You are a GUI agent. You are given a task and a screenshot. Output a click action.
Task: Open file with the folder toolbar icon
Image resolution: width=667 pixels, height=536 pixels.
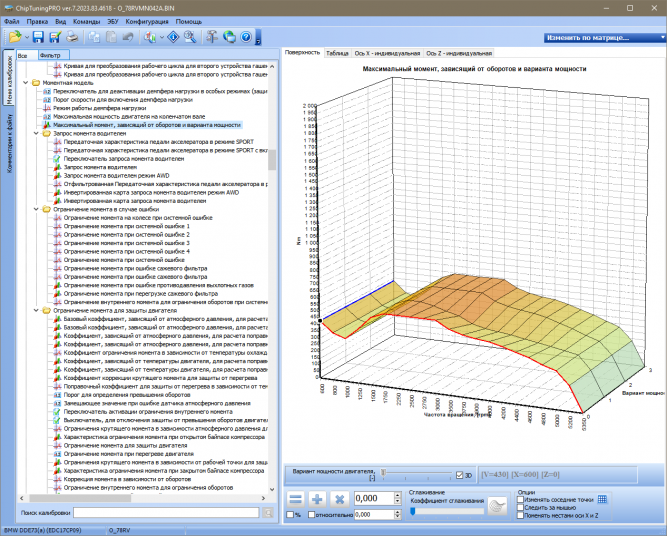[x=15, y=37]
